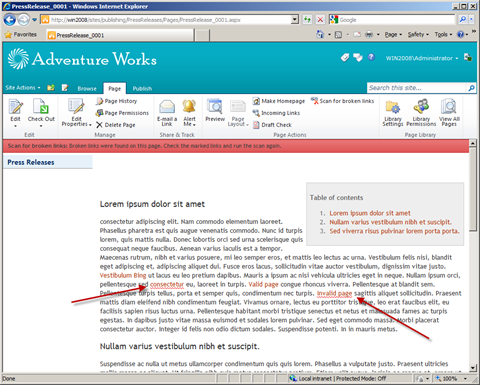The height and width of the screenshot is (385, 480).
Task: Click the Adventure Works site logo
Action: (82, 59)
